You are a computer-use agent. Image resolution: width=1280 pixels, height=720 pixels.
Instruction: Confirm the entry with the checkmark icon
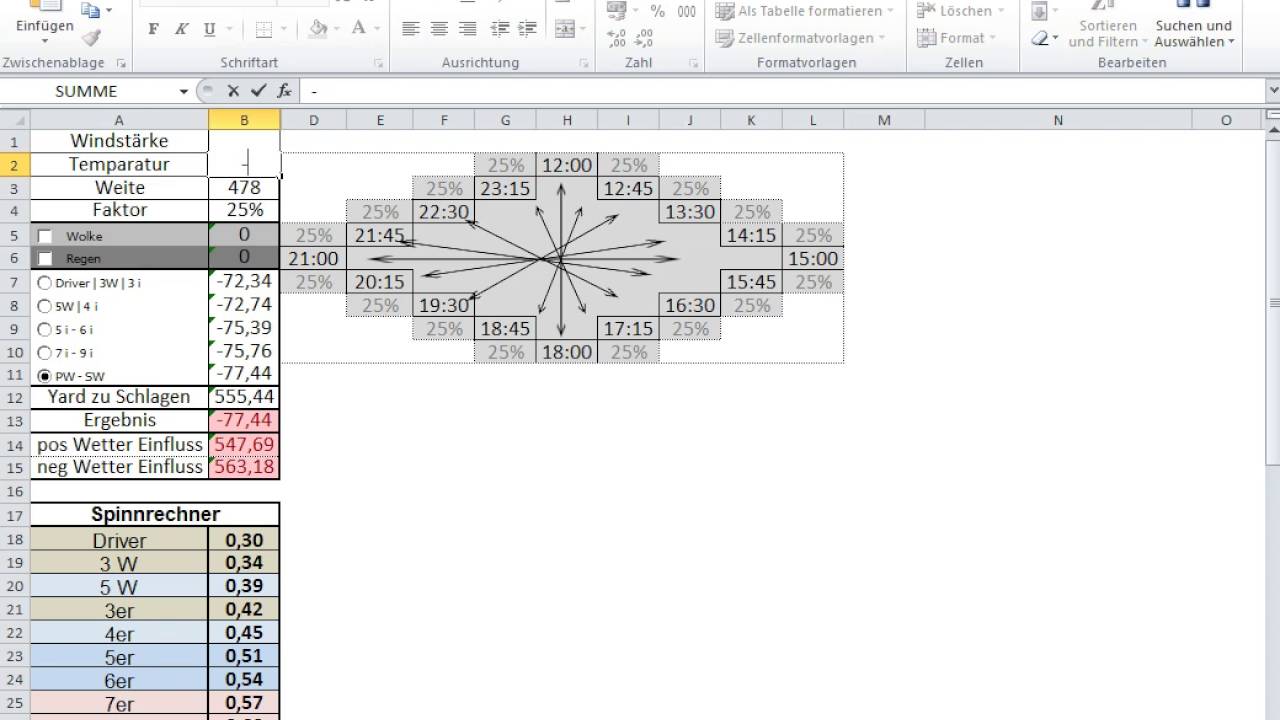259,91
